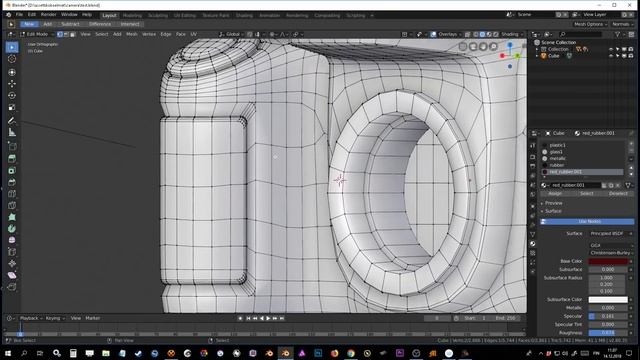Click the Roughness slider
The width and height of the screenshot is (640, 360).
point(608,333)
